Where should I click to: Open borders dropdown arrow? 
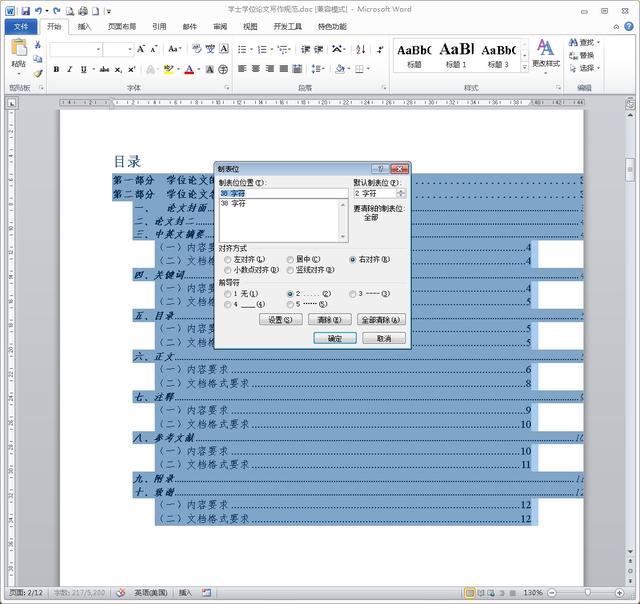coord(368,69)
